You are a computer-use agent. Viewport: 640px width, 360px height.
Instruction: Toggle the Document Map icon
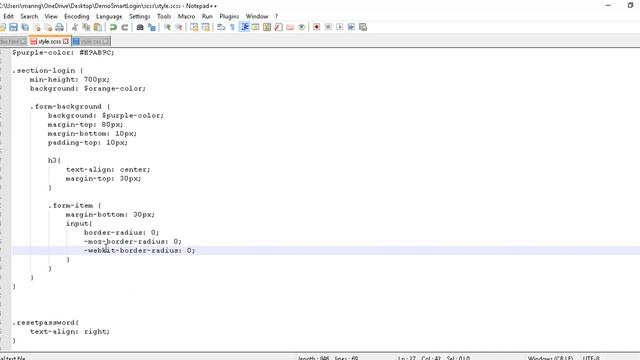click(x=267, y=27)
